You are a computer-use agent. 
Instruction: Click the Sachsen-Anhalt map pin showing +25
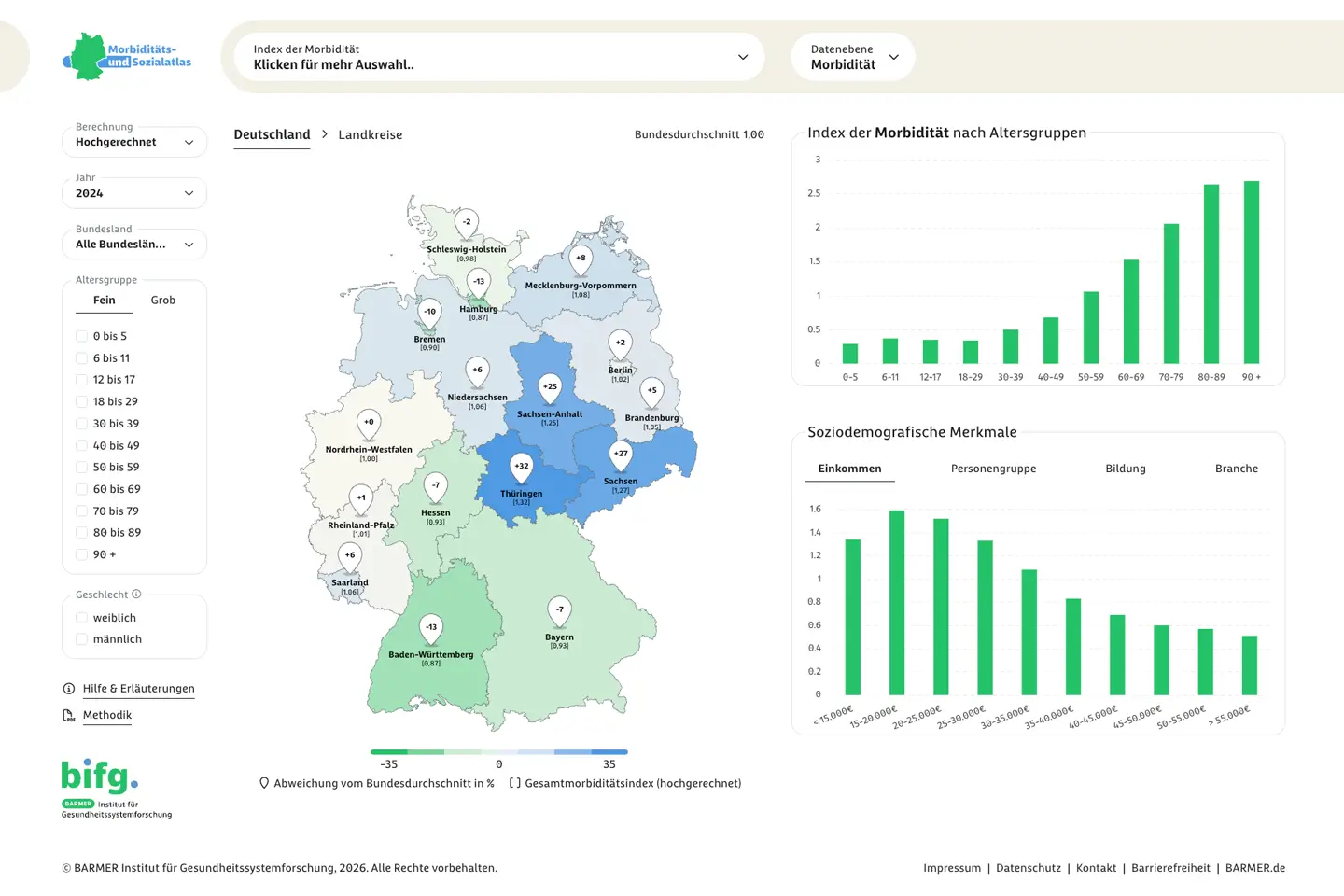pos(550,389)
